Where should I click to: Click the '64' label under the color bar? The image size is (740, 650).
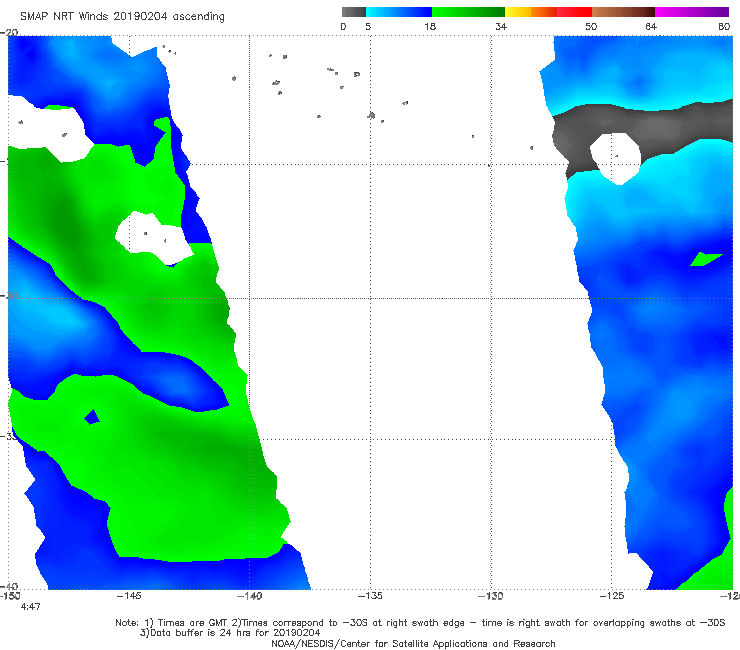click(x=651, y=26)
